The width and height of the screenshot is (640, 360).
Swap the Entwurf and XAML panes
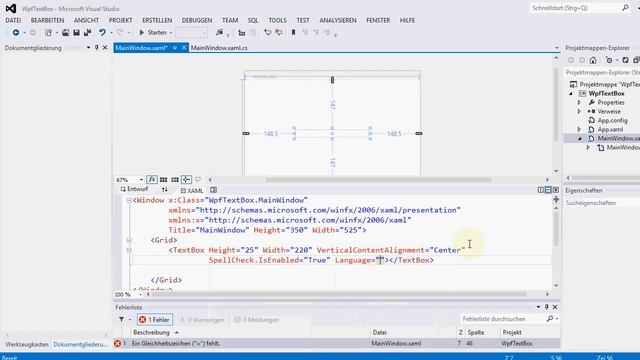coord(164,190)
